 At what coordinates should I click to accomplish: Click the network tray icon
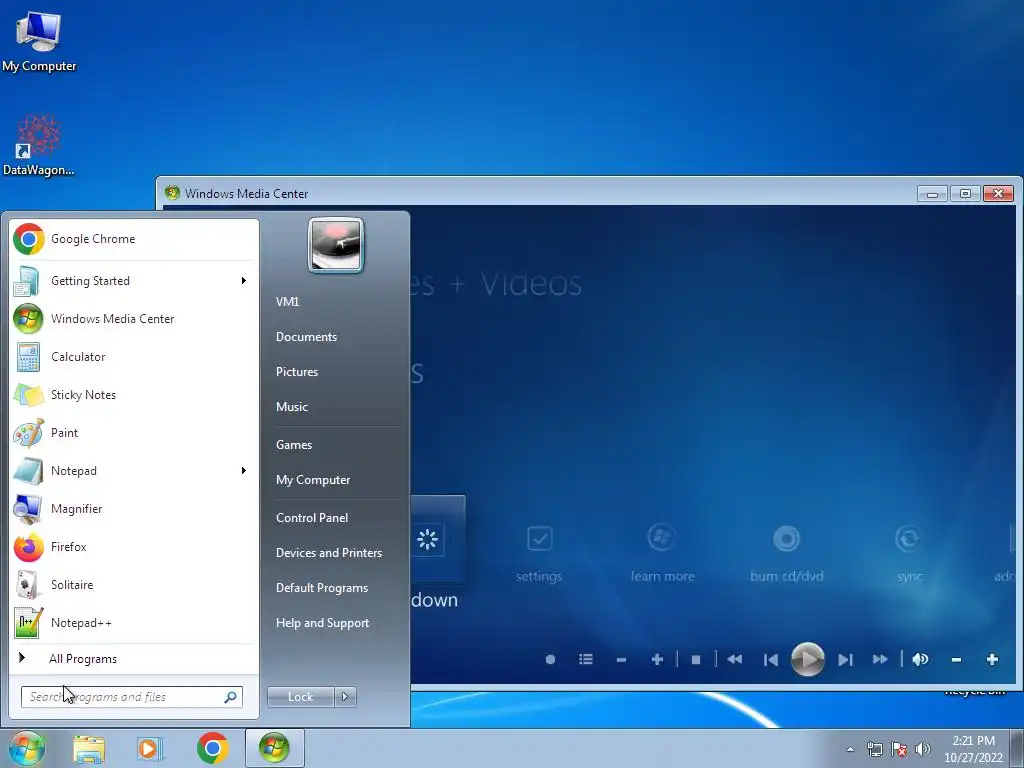(x=874, y=749)
